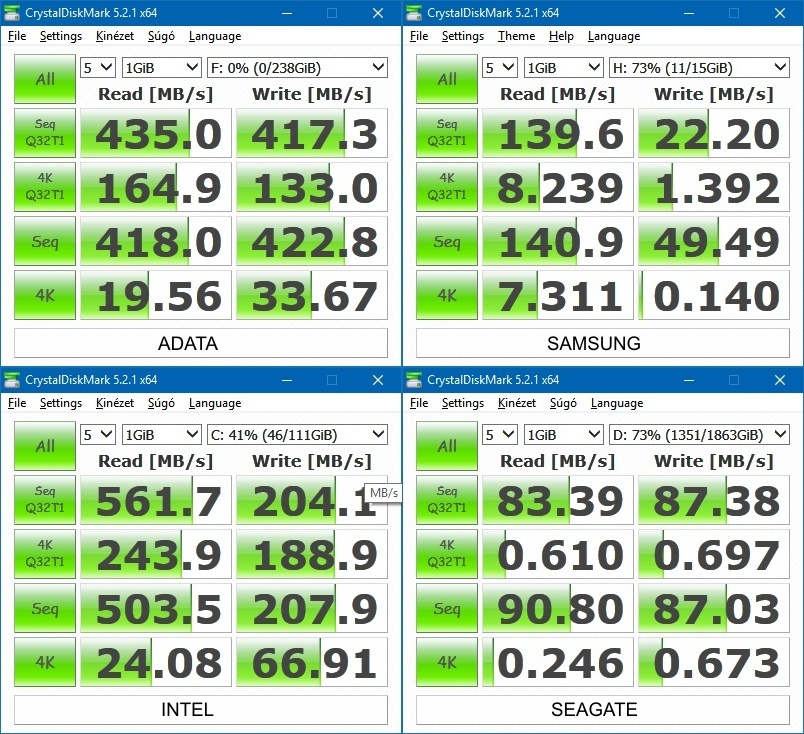Expand the C: 41% drive selector
The width and height of the screenshot is (804, 734).
pyautogui.click(x=296, y=435)
